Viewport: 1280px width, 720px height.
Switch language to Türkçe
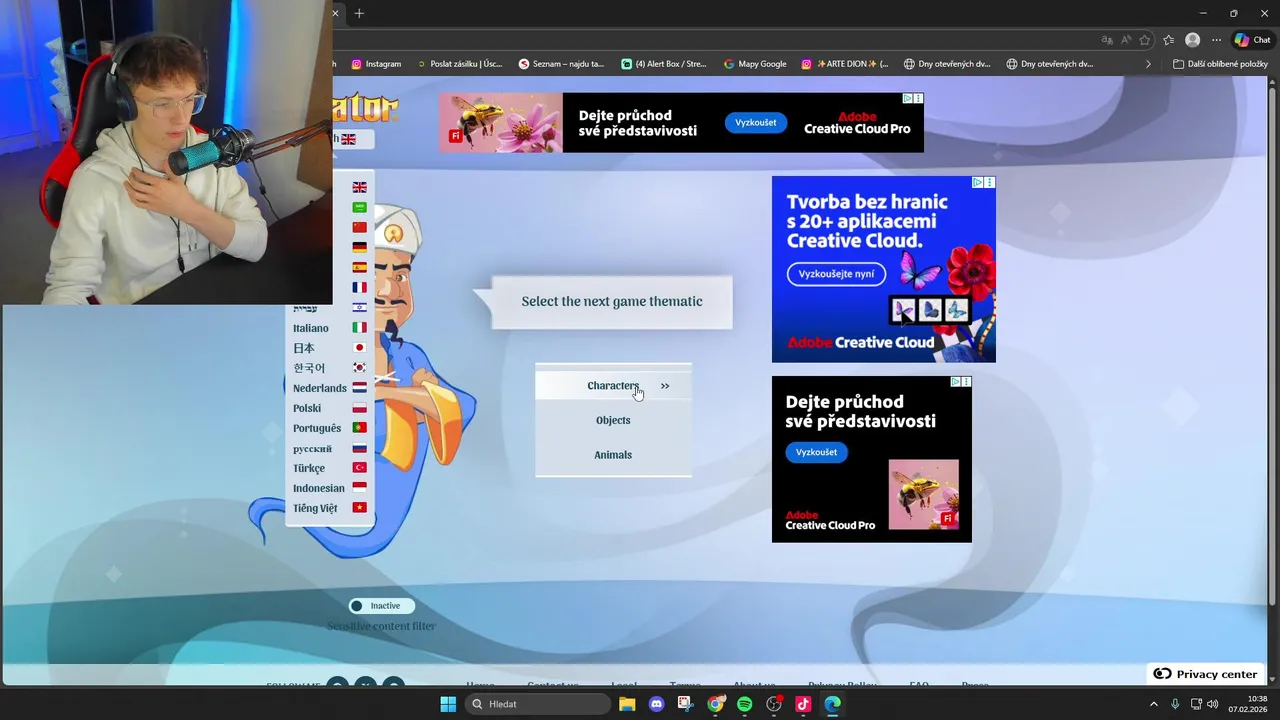pyautogui.click(x=330, y=468)
